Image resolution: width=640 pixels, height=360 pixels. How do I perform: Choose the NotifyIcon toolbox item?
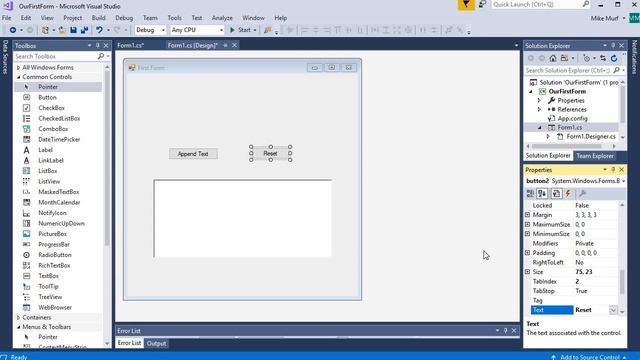point(52,213)
